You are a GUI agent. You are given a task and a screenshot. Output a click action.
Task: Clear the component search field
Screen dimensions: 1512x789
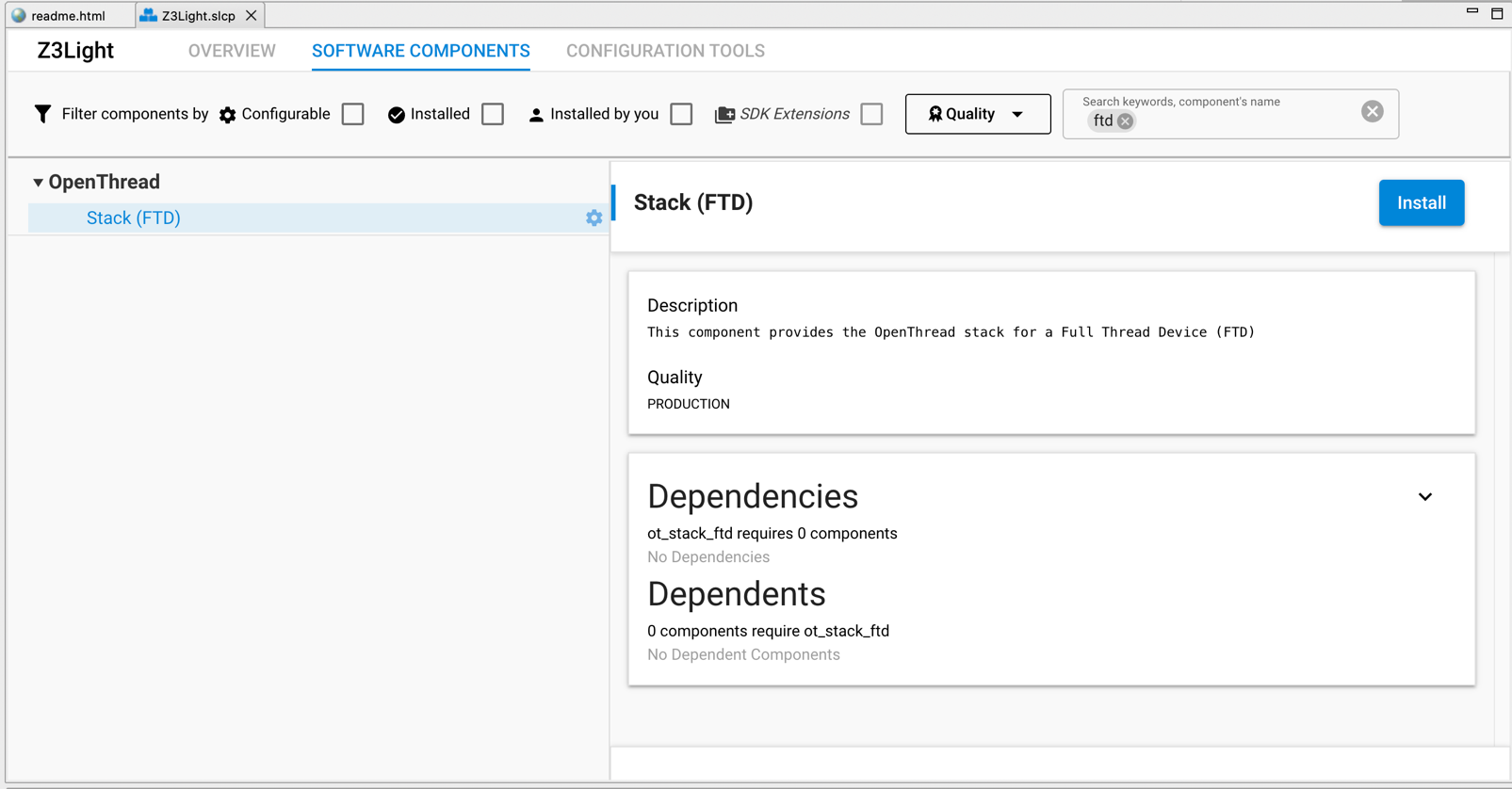tap(1372, 111)
